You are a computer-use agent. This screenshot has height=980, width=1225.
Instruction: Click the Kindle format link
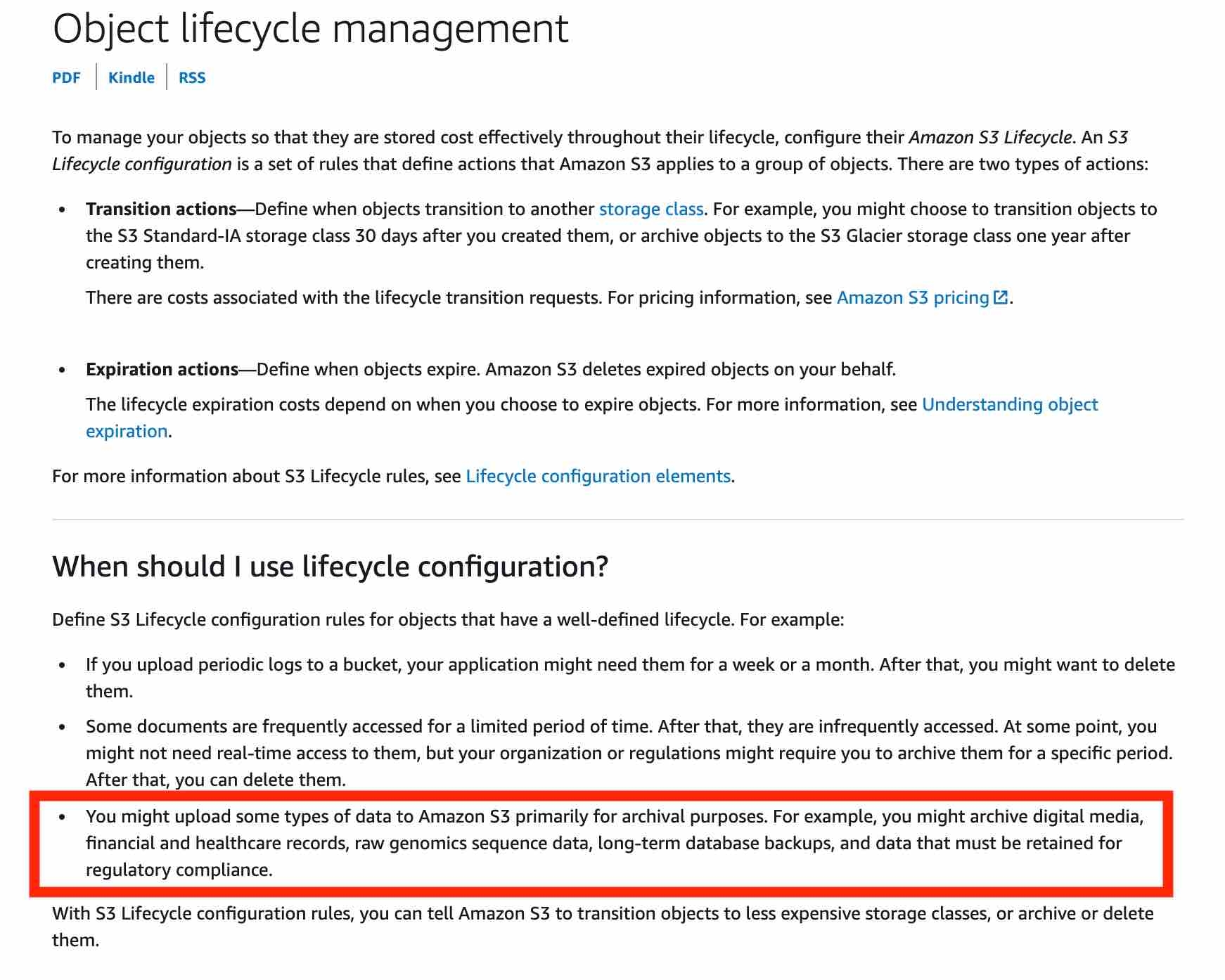tap(131, 77)
